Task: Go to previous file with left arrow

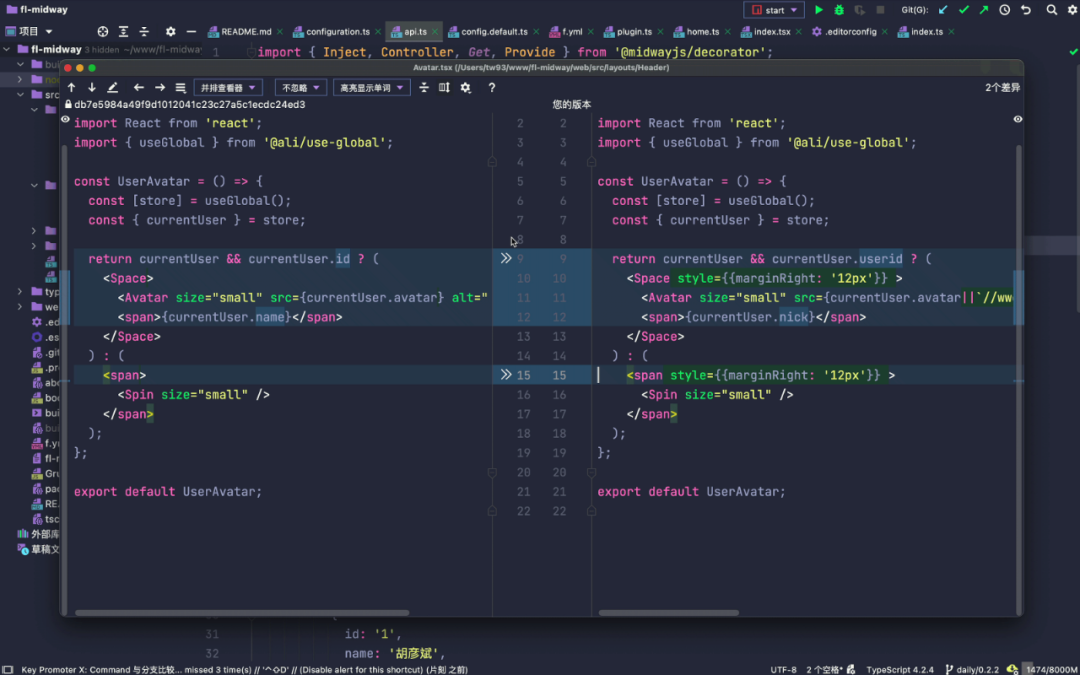Action: pos(138,87)
